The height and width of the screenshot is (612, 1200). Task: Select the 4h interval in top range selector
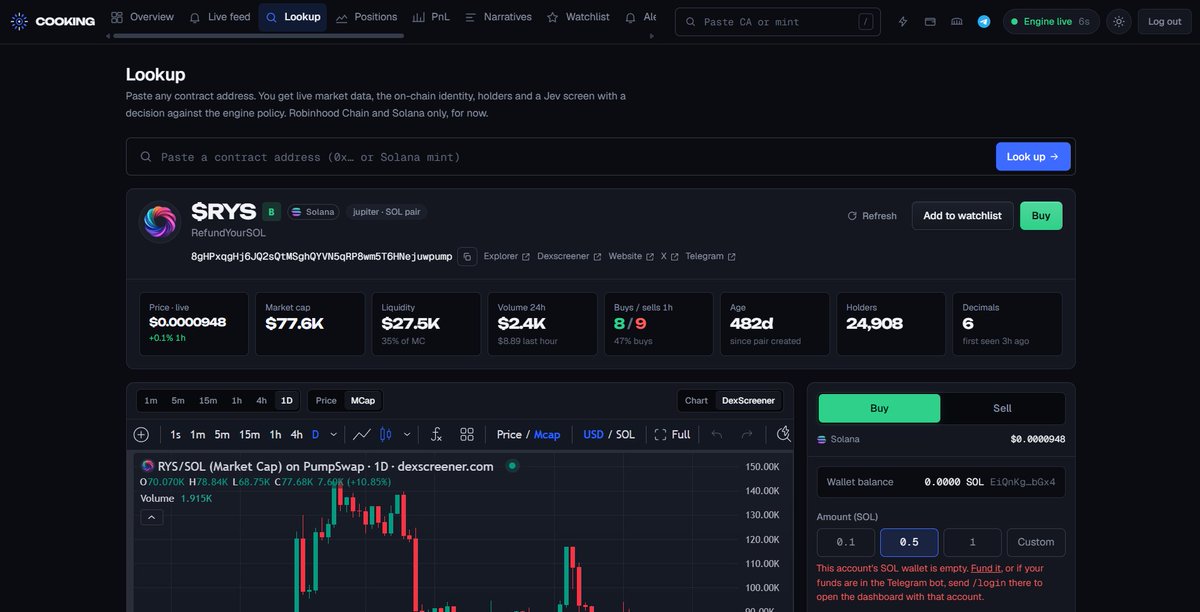262,400
